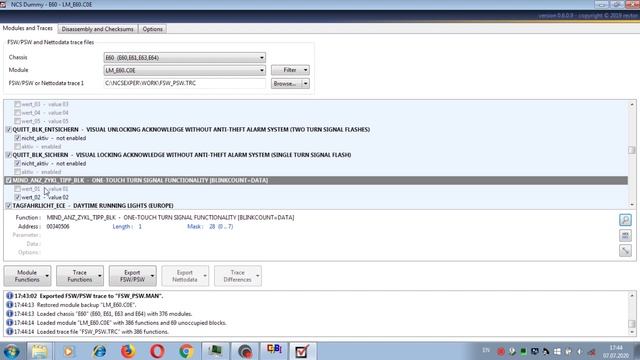This screenshot has width=640, height=360.
Task: Open the Browse button dropdown arrow
Action: [x=305, y=84]
